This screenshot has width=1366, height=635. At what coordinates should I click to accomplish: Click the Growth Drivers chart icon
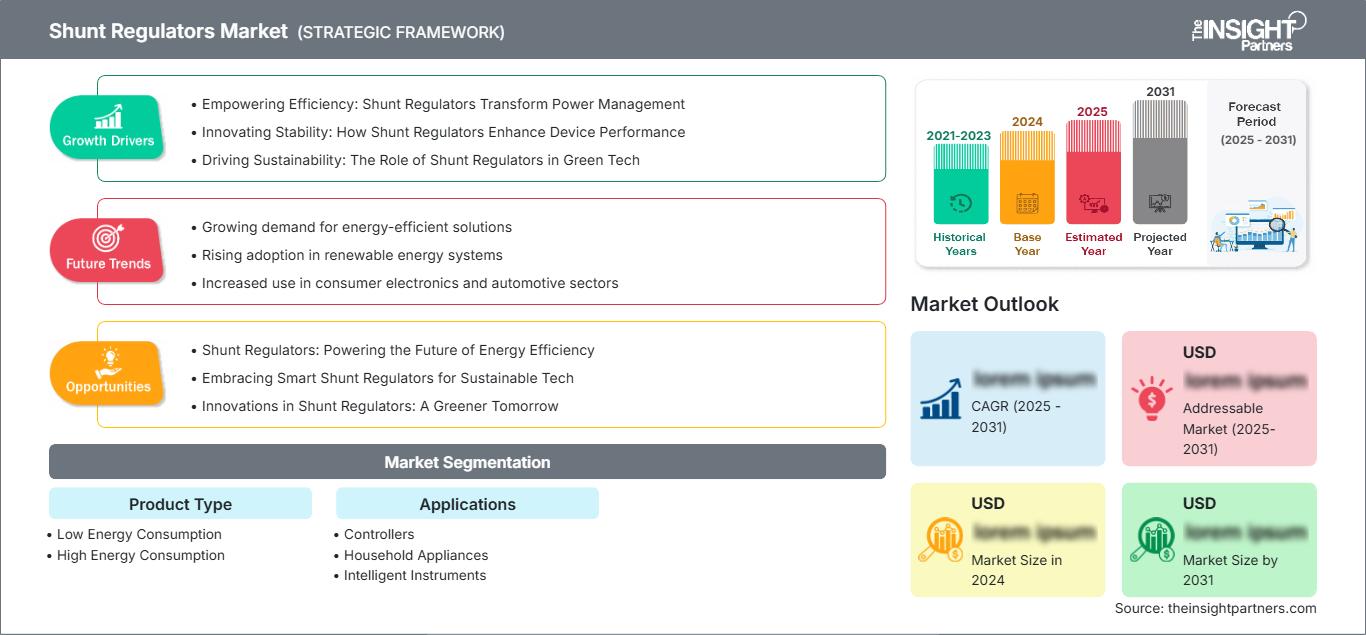pyautogui.click(x=108, y=115)
